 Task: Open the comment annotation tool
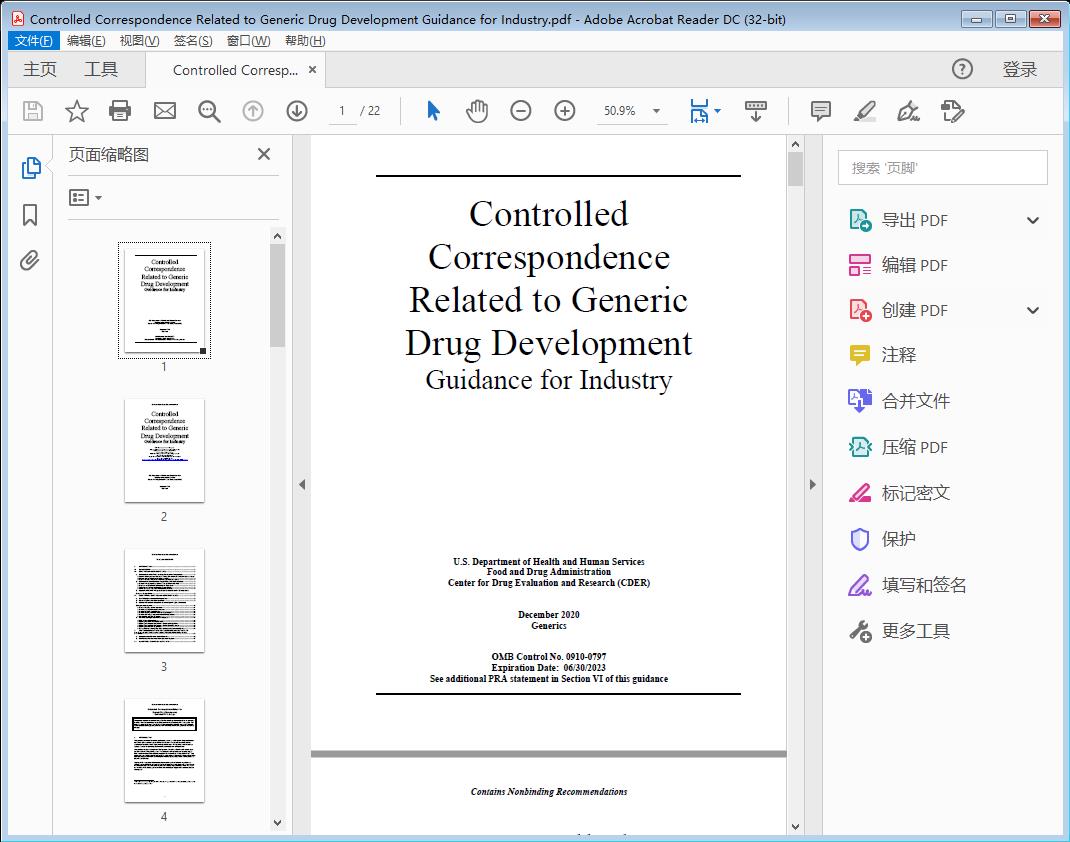pyautogui.click(x=820, y=111)
